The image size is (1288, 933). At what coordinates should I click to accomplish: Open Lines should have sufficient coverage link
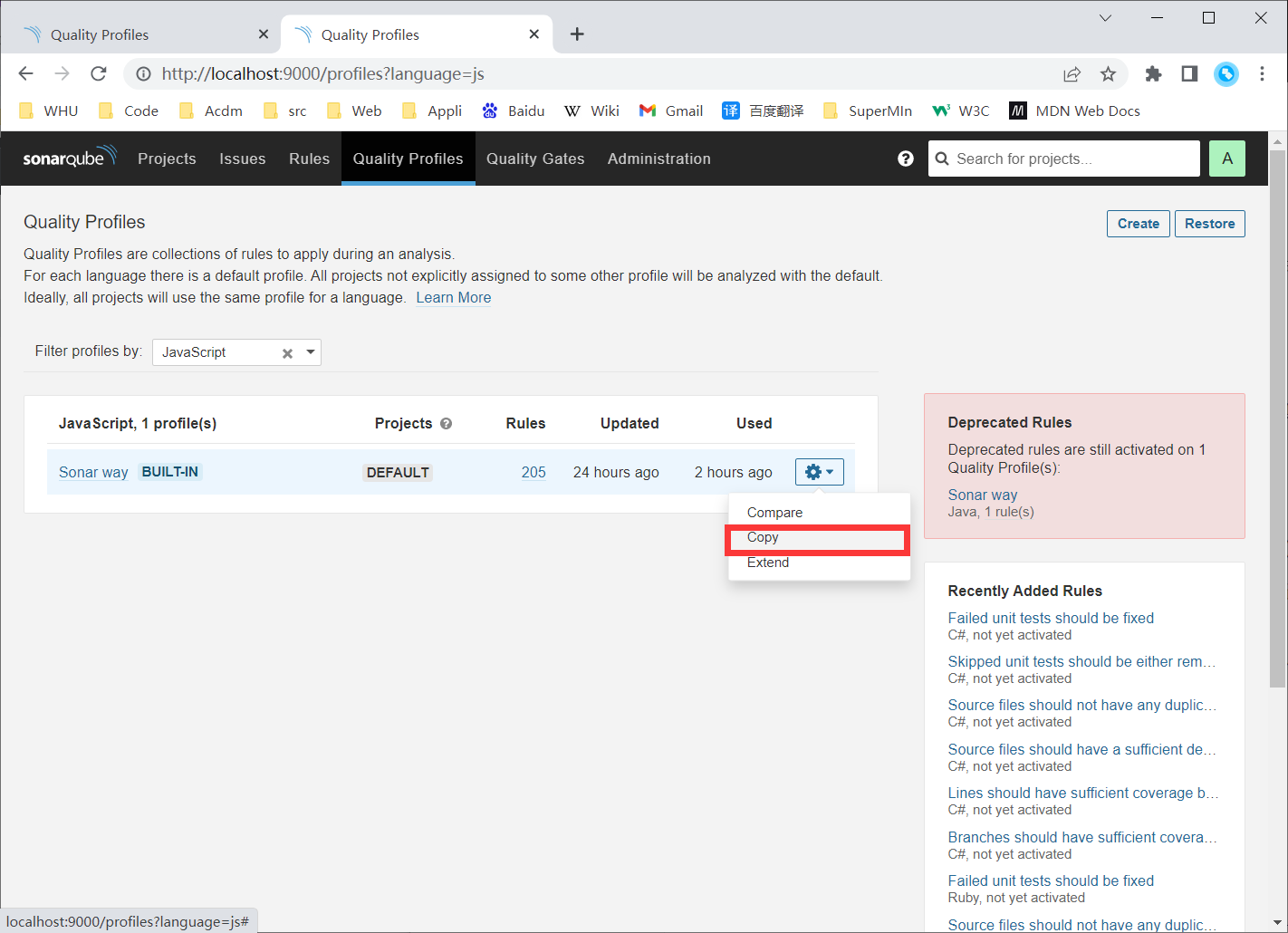(x=1083, y=793)
